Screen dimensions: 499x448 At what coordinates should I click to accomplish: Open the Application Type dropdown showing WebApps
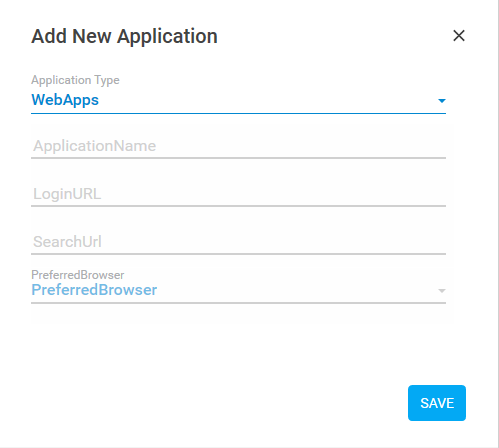[238, 100]
